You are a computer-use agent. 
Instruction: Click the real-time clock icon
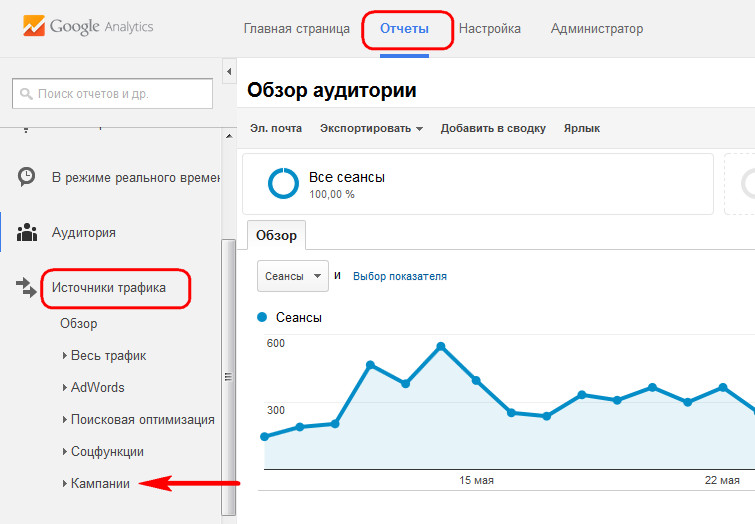click(x=26, y=177)
